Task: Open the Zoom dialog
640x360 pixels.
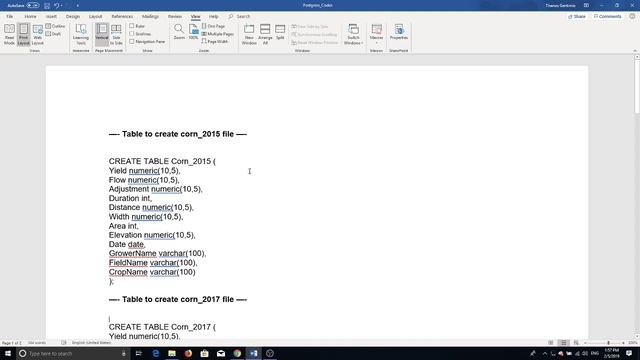Action: tap(179, 32)
